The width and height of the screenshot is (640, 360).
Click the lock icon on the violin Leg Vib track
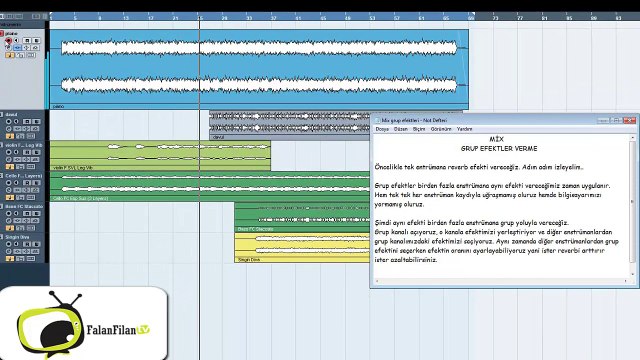coord(20,167)
